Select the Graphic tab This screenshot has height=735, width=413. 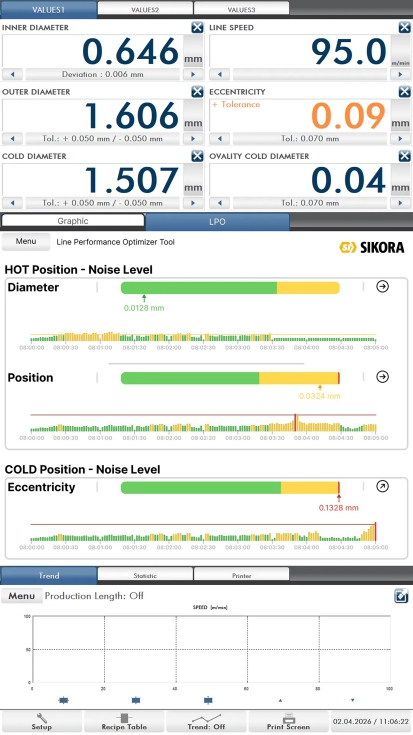point(73,221)
